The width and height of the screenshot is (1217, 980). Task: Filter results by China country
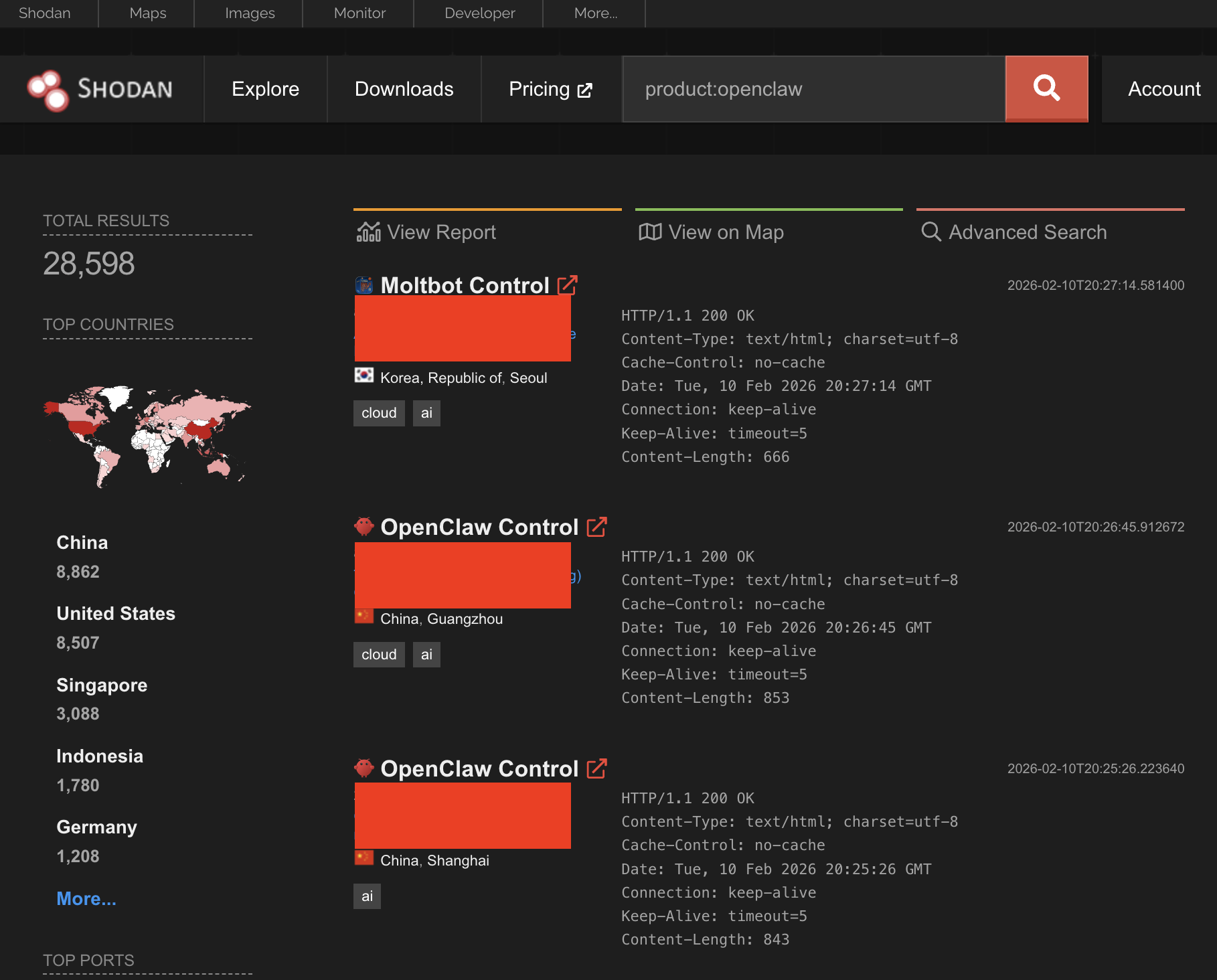(x=82, y=542)
